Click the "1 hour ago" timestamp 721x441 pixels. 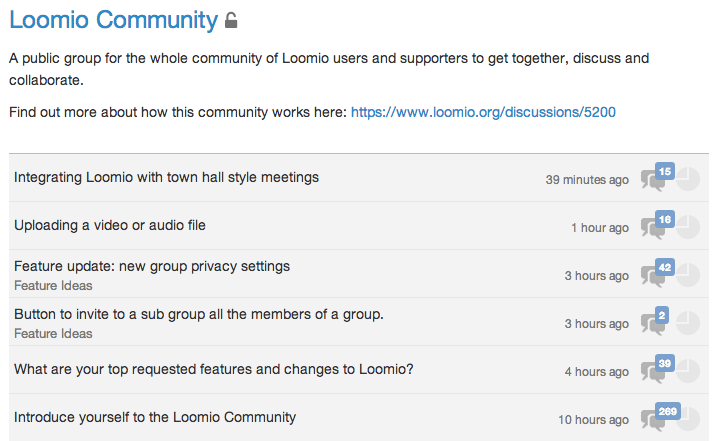point(600,228)
